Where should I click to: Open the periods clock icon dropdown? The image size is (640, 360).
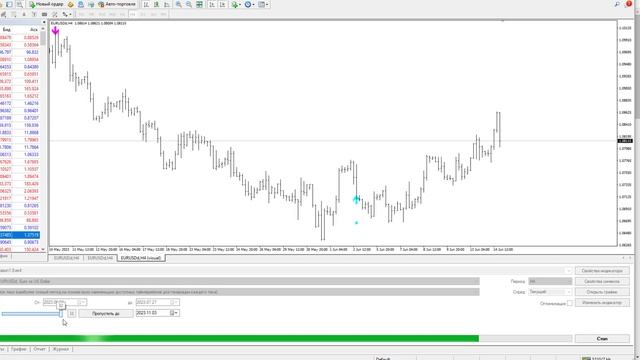click(x=249, y=4)
